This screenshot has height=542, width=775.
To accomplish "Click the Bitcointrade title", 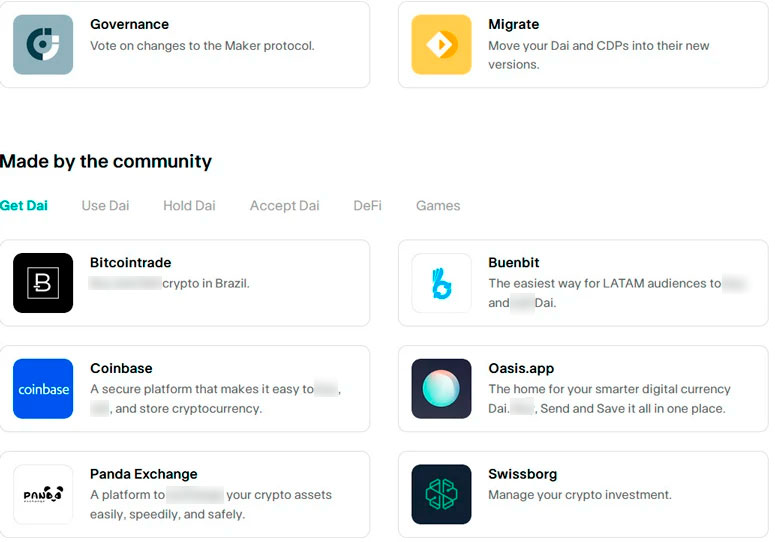I will point(130,263).
